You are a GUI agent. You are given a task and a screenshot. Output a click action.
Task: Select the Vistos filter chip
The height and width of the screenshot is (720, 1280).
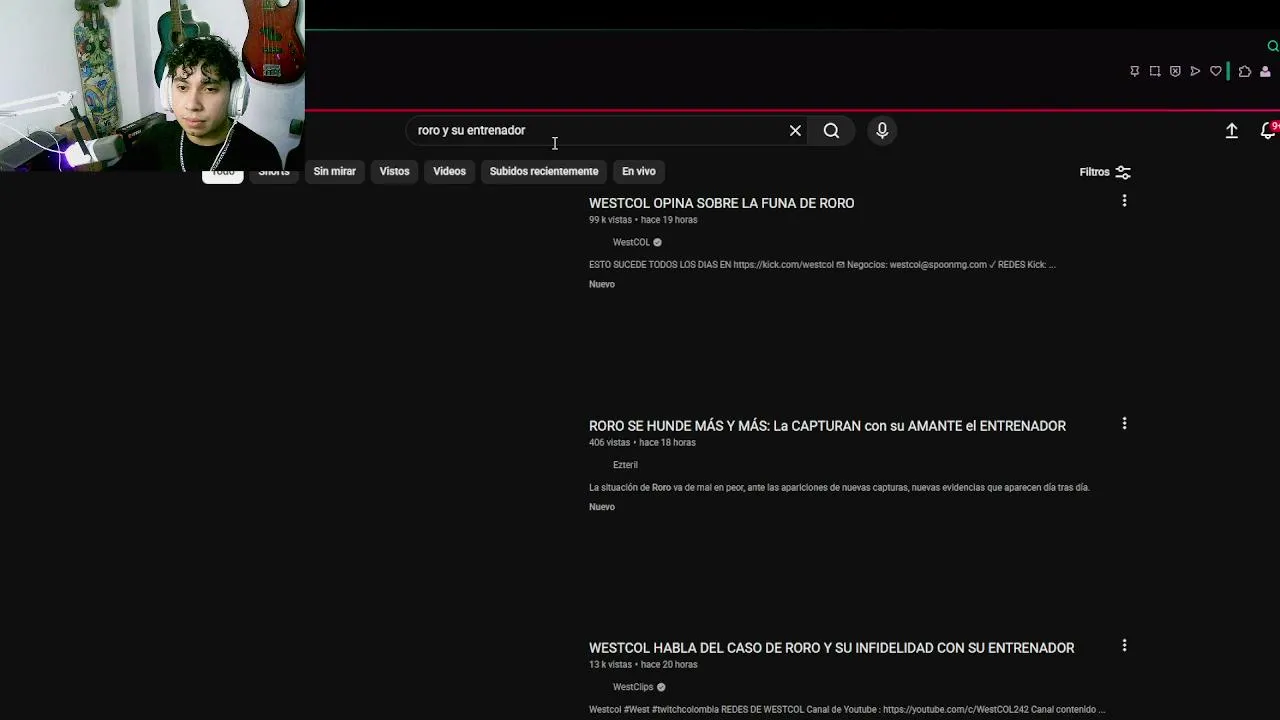coord(394,171)
